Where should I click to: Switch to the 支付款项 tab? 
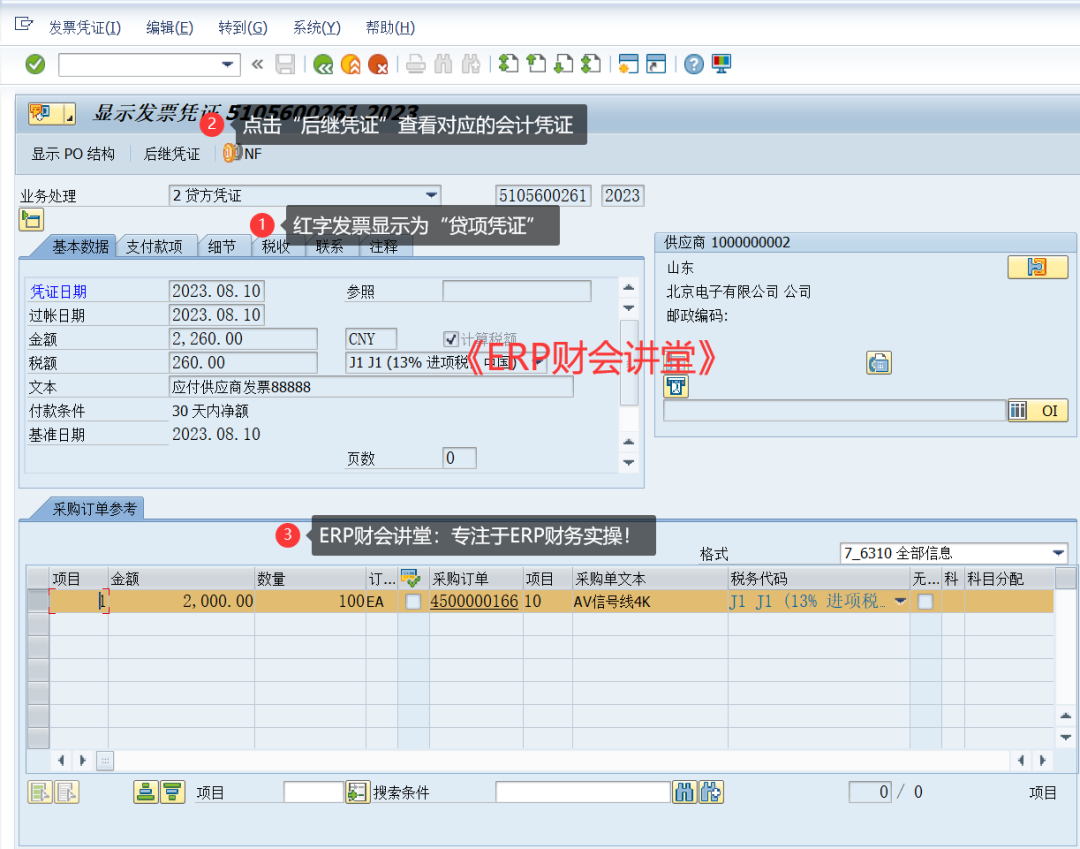pos(154,247)
